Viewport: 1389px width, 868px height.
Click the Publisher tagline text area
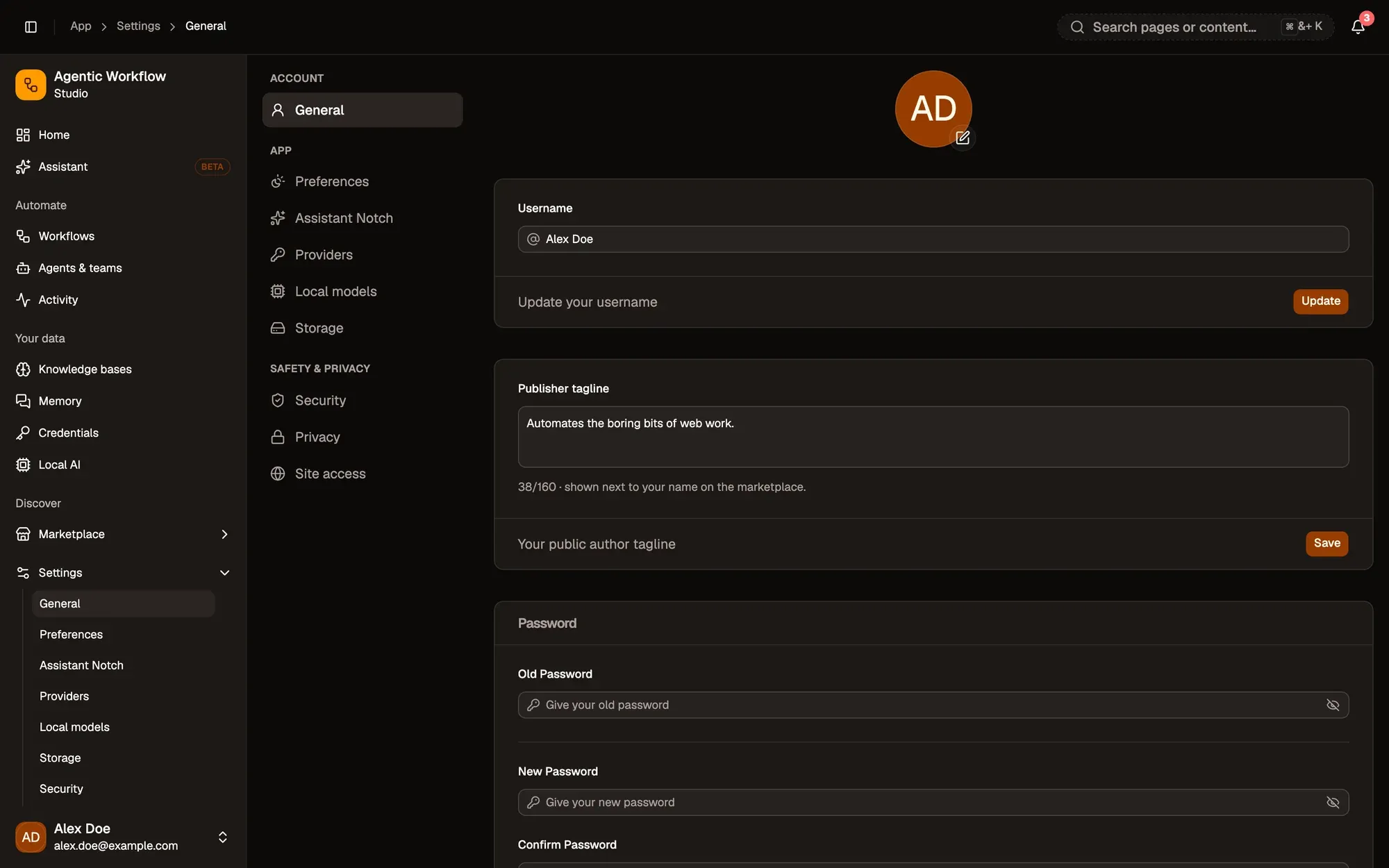(x=933, y=437)
